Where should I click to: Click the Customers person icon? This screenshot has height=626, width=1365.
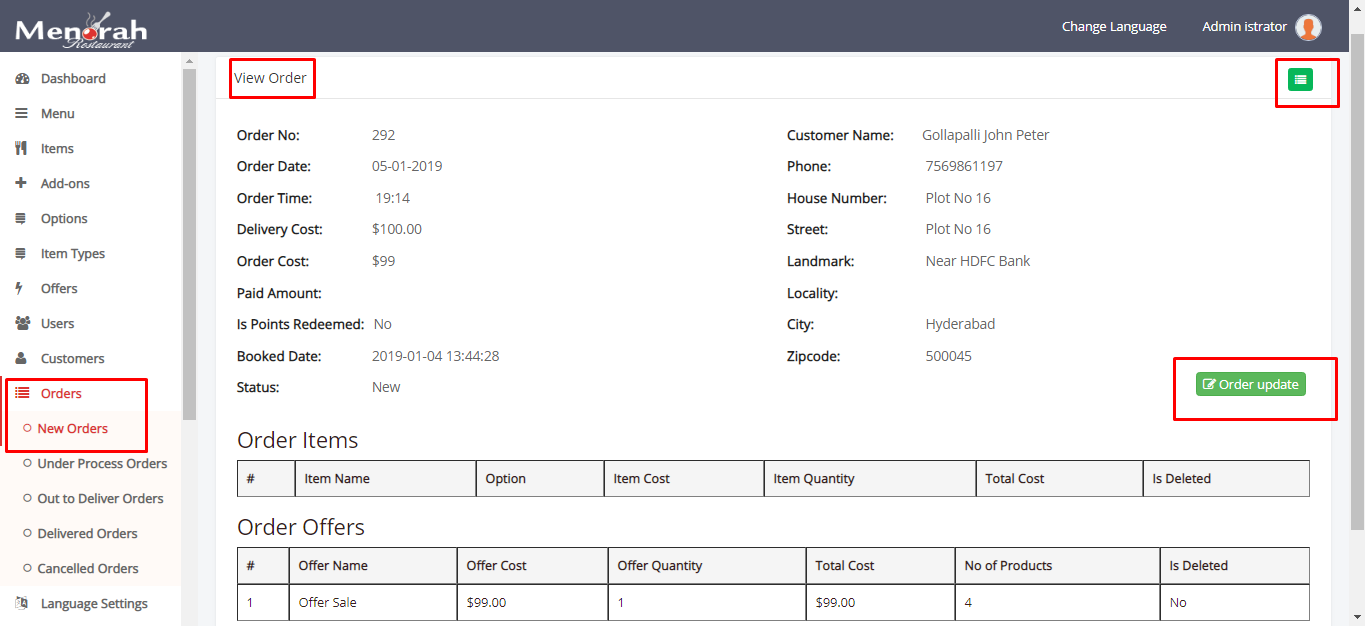click(21, 359)
